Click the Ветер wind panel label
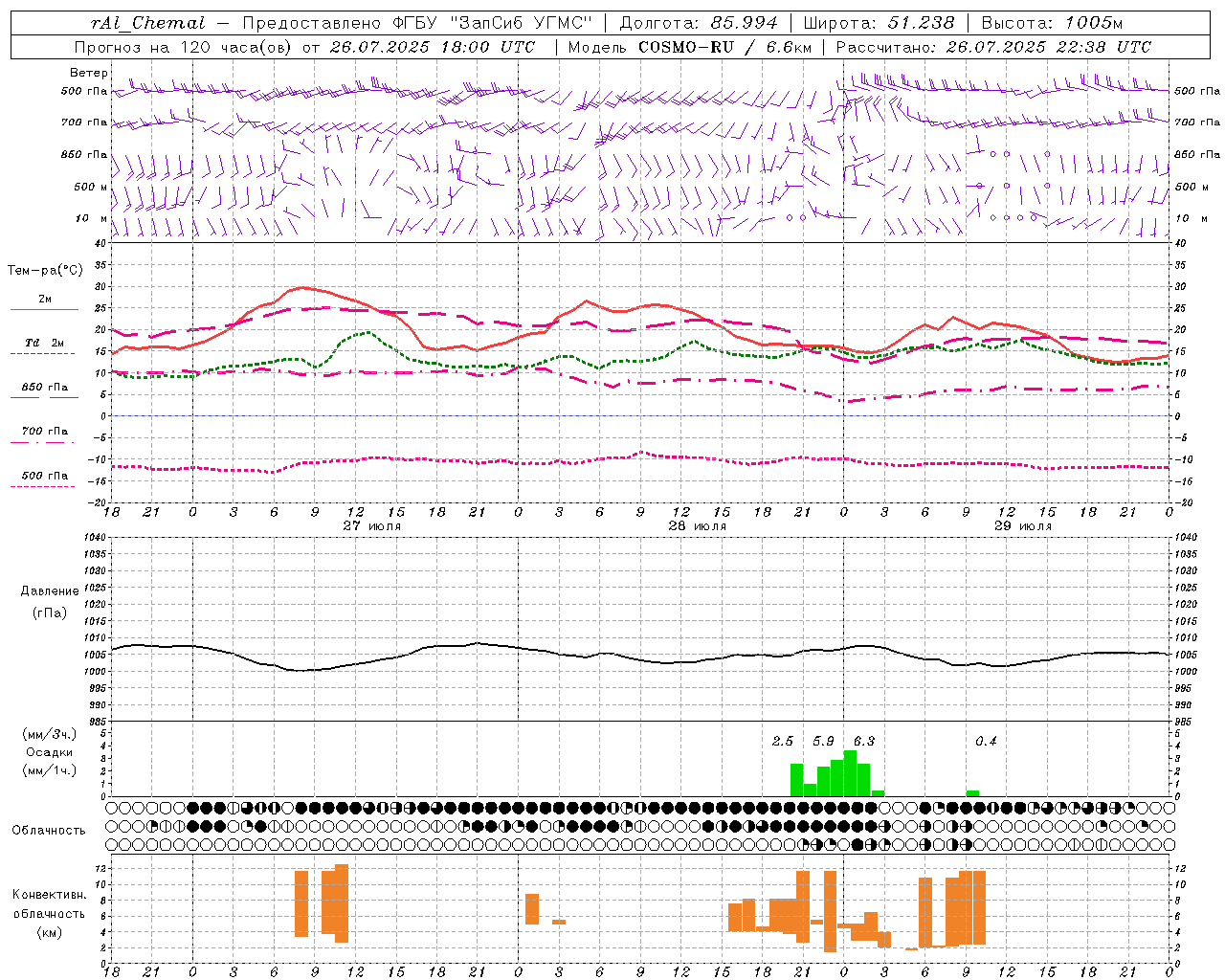Viewport: 1225px width, 980px height. [89, 73]
